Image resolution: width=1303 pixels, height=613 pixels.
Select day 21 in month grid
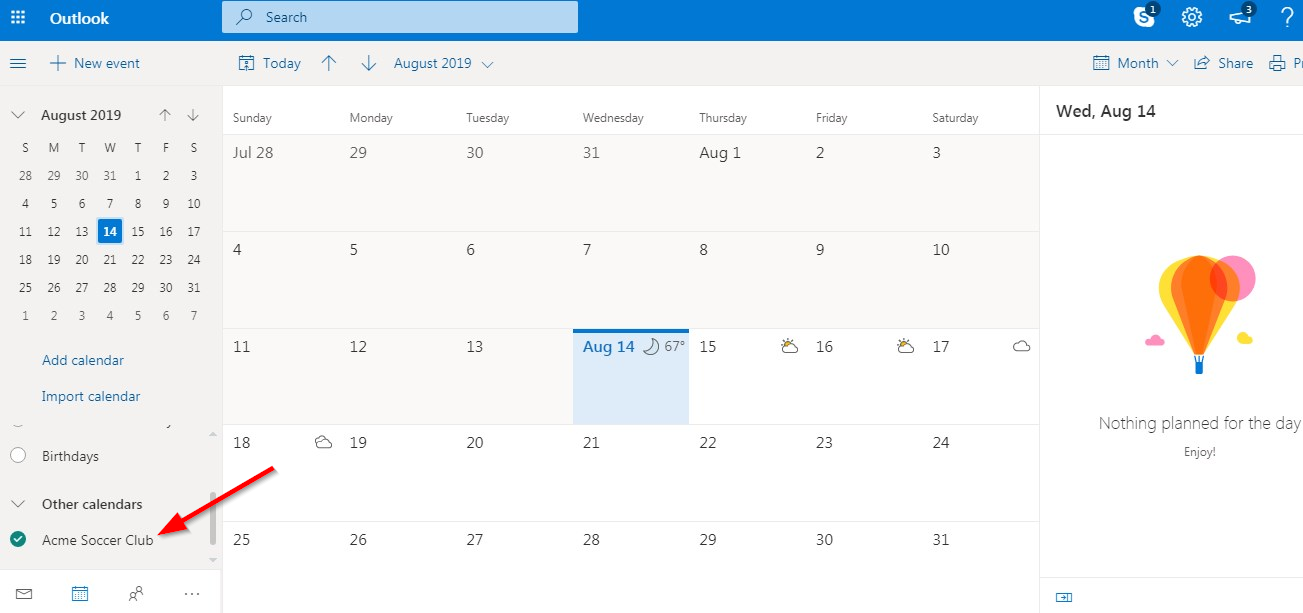coord(631,472)
